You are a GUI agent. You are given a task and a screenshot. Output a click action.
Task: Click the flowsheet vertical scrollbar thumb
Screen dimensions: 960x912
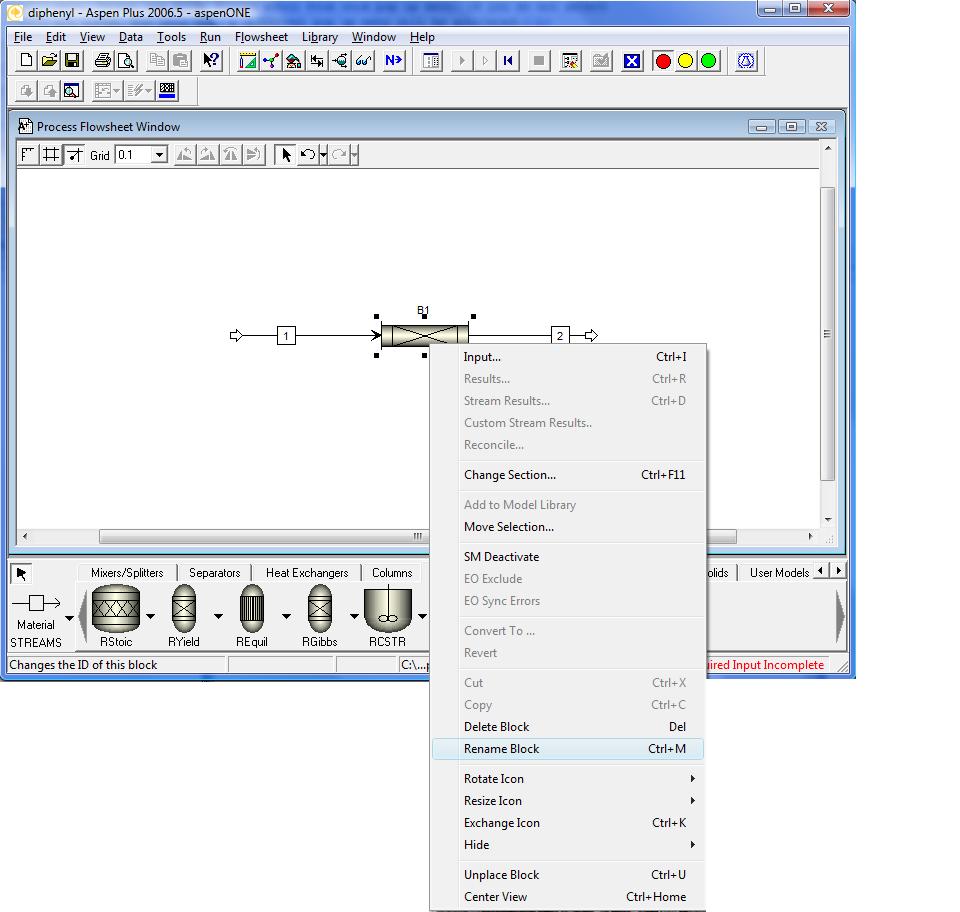(x=827, y=334)
